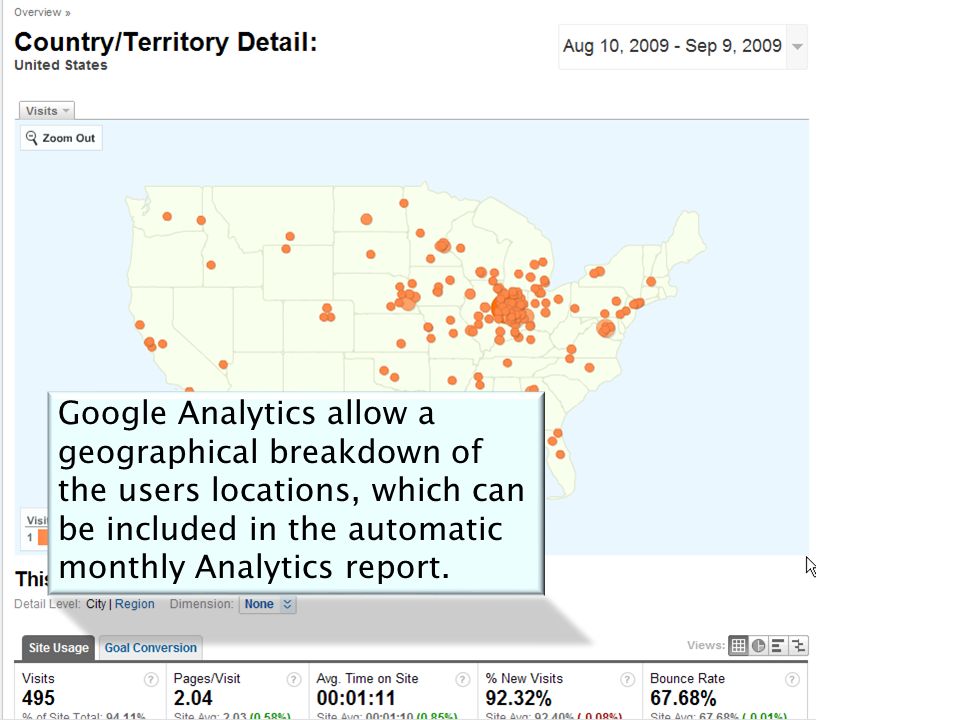Click the Zoom Out magnifier icon
Screen dimensions: 960x720
pos(31,138)
